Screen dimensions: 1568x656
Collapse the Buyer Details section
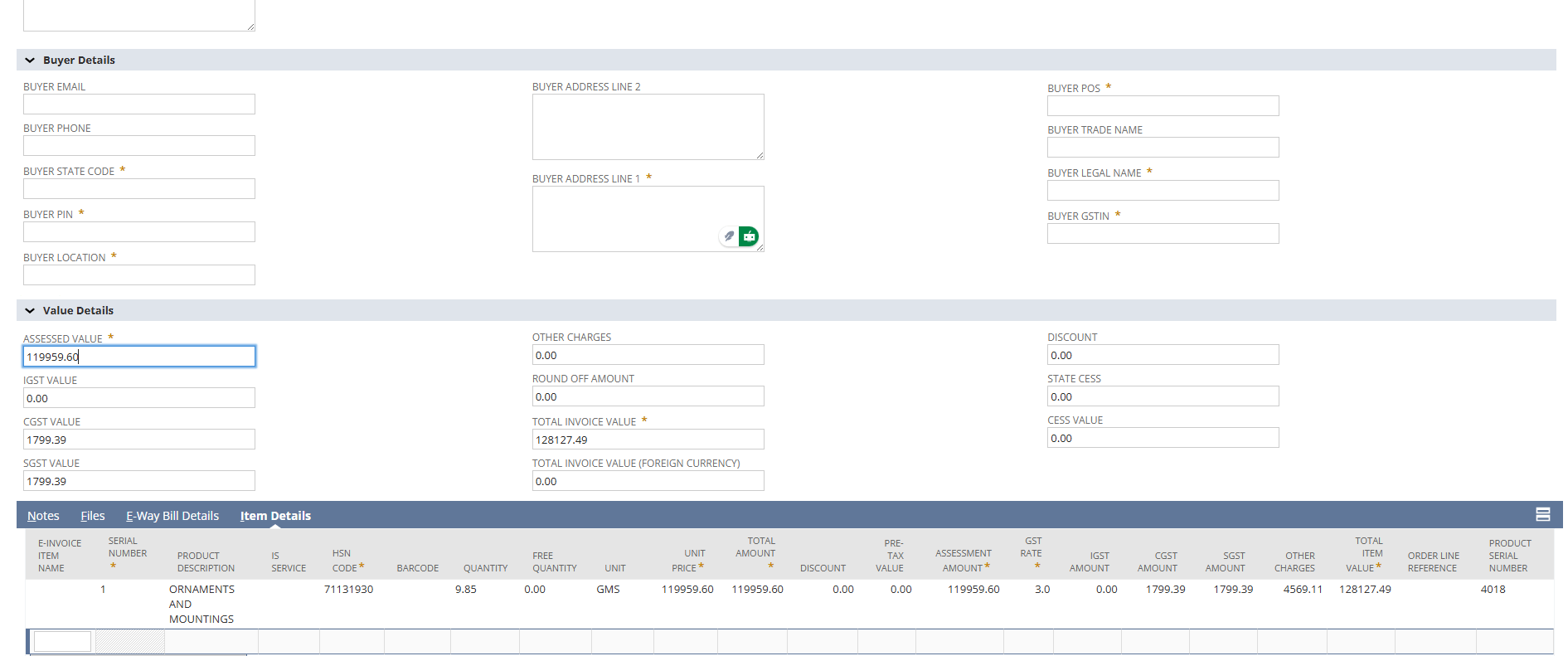tap(30, 61)
